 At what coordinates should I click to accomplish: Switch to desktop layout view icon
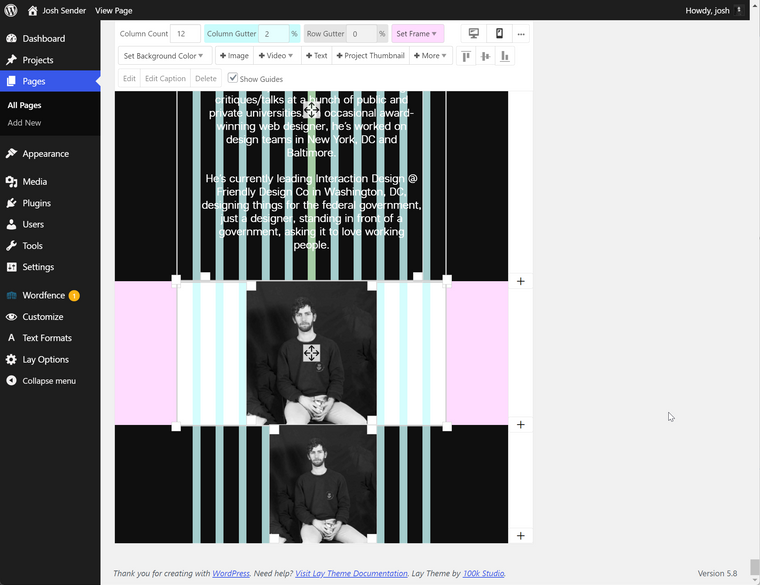[x=474, y=34]
